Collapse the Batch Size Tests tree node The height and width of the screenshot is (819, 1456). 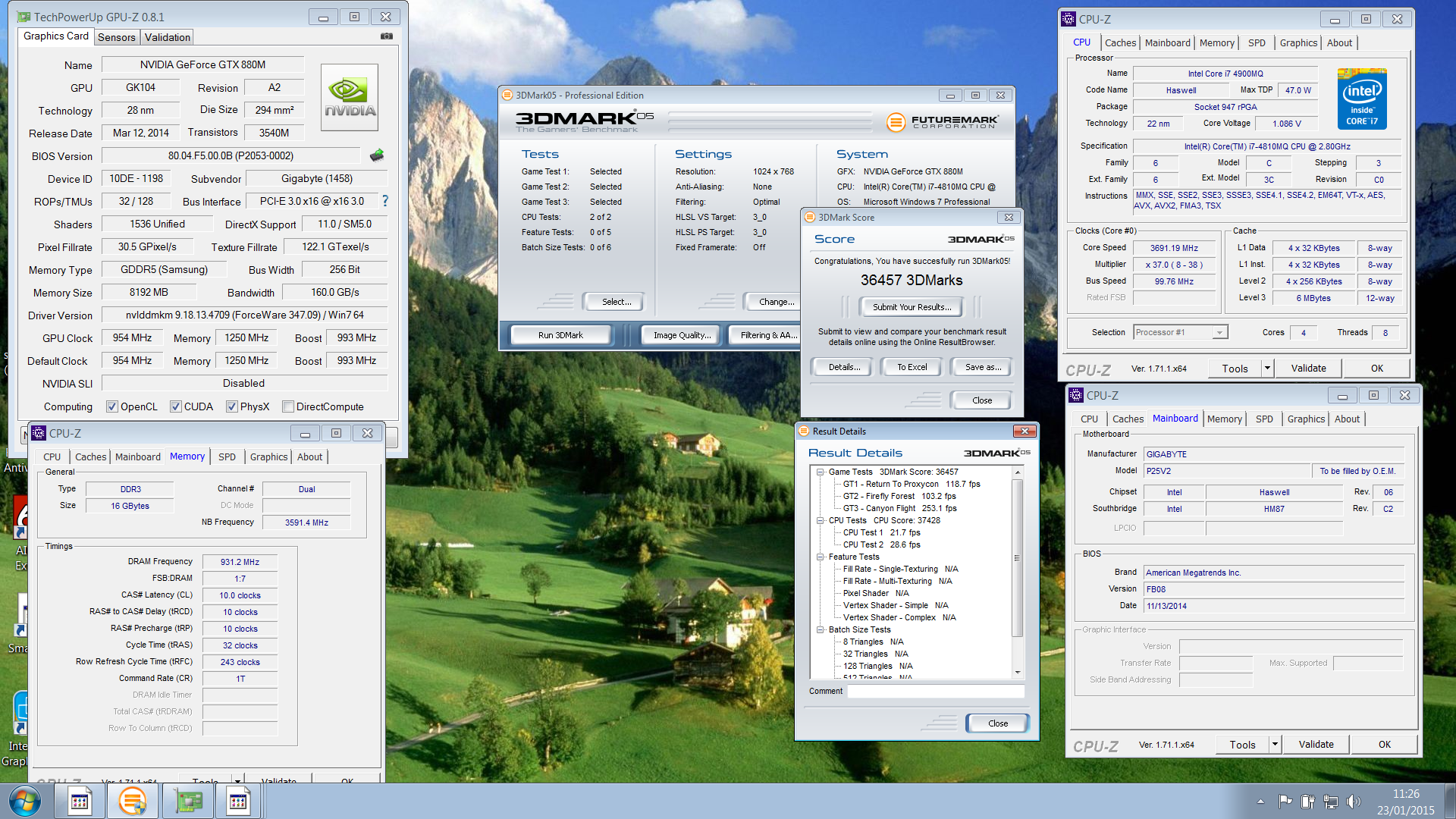820,629
